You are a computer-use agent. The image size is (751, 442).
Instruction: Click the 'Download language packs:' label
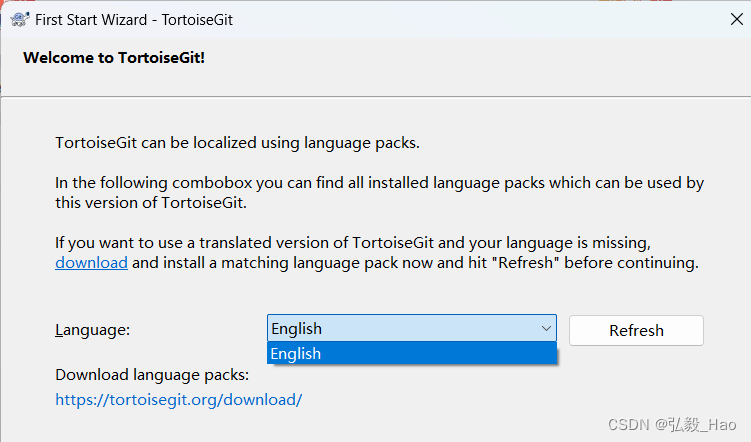point(151,375)
